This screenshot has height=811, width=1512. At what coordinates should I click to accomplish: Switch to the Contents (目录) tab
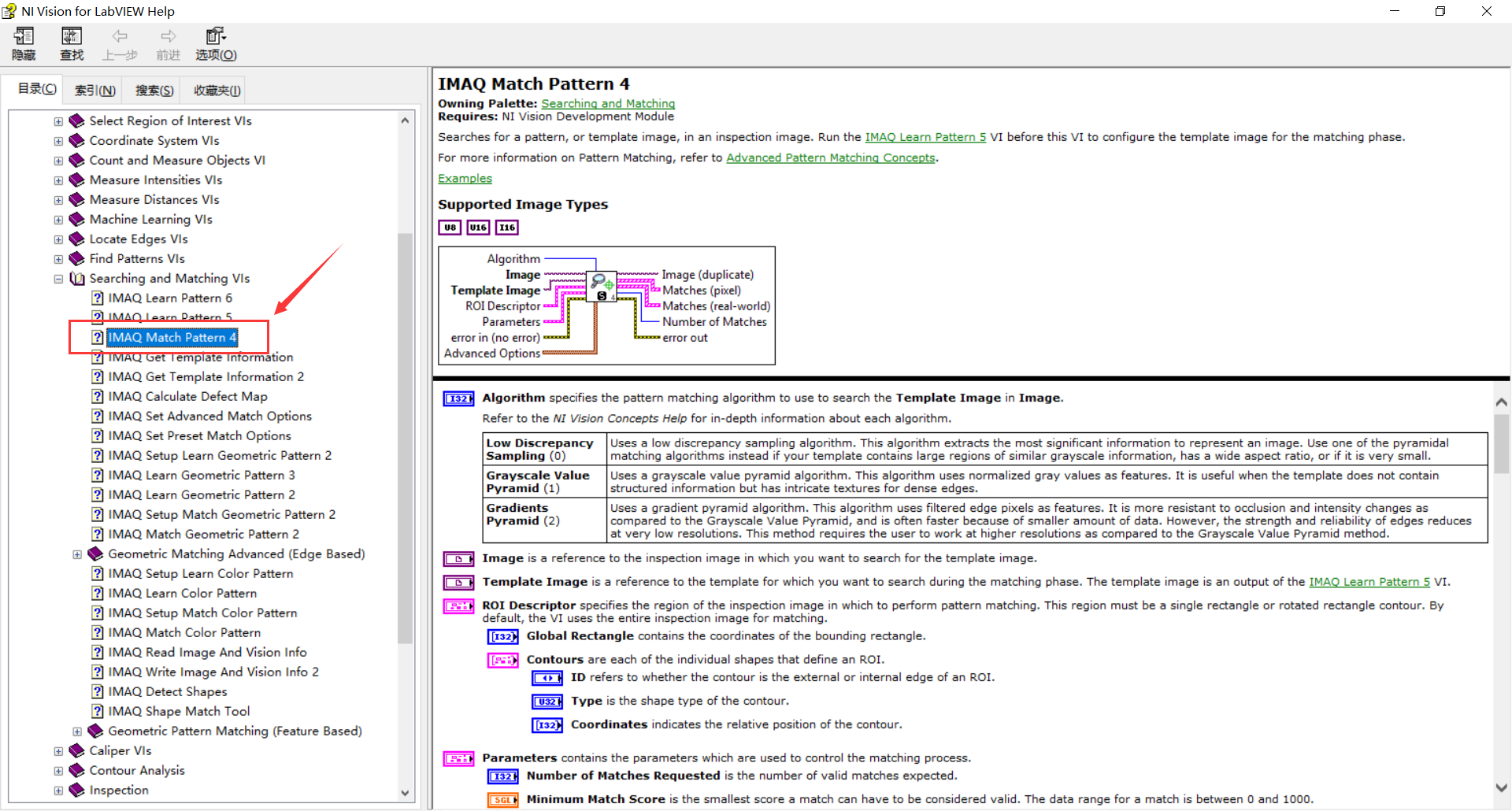[37, 89]
